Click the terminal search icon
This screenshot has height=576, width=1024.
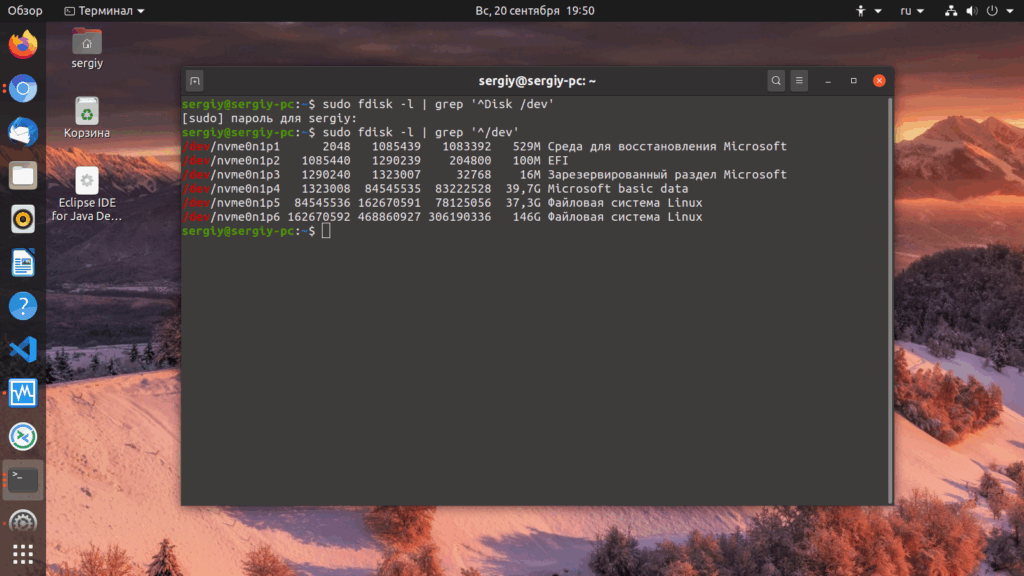click(776, 81)
